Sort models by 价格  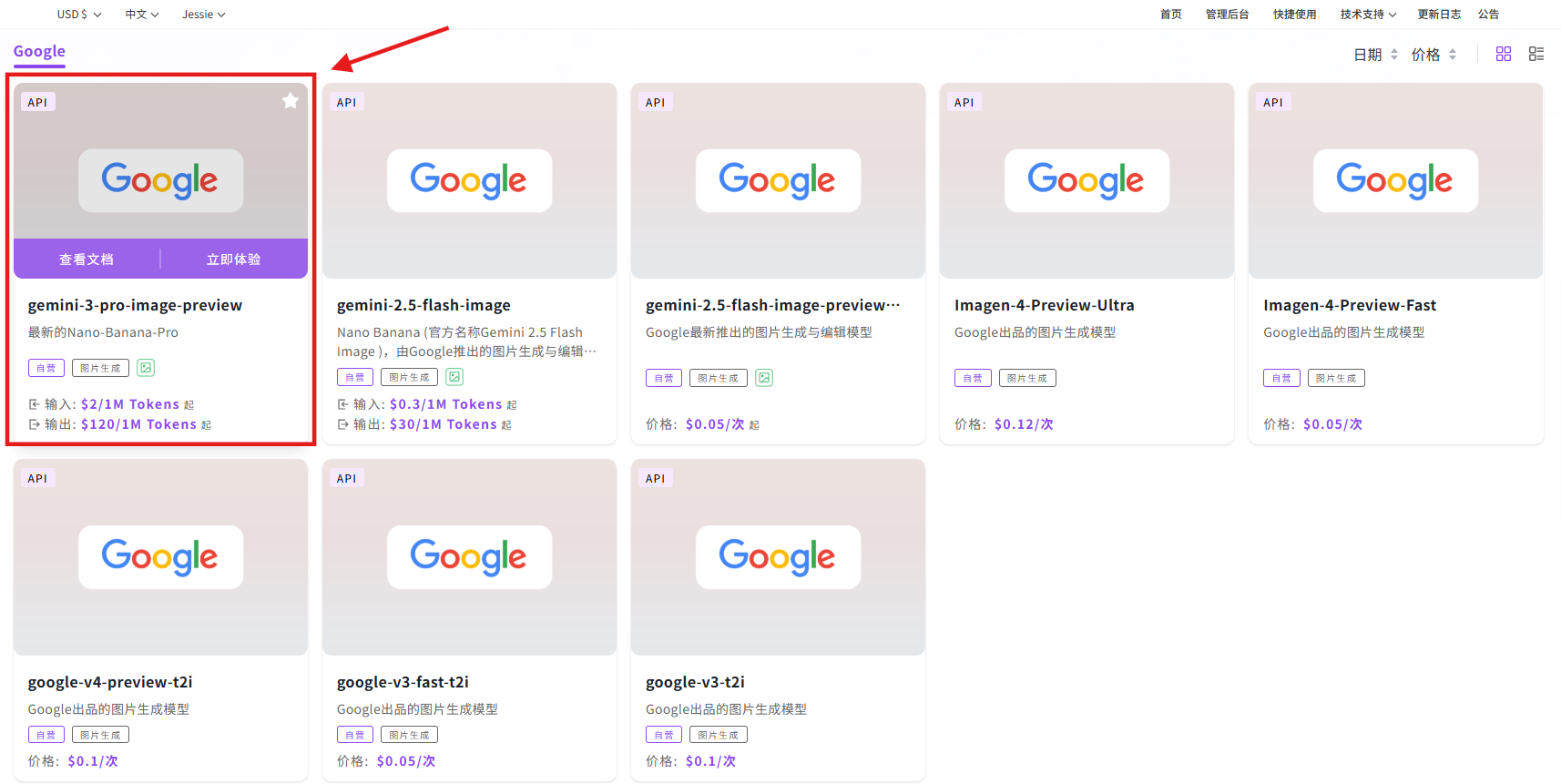(x=1433, y=55)
